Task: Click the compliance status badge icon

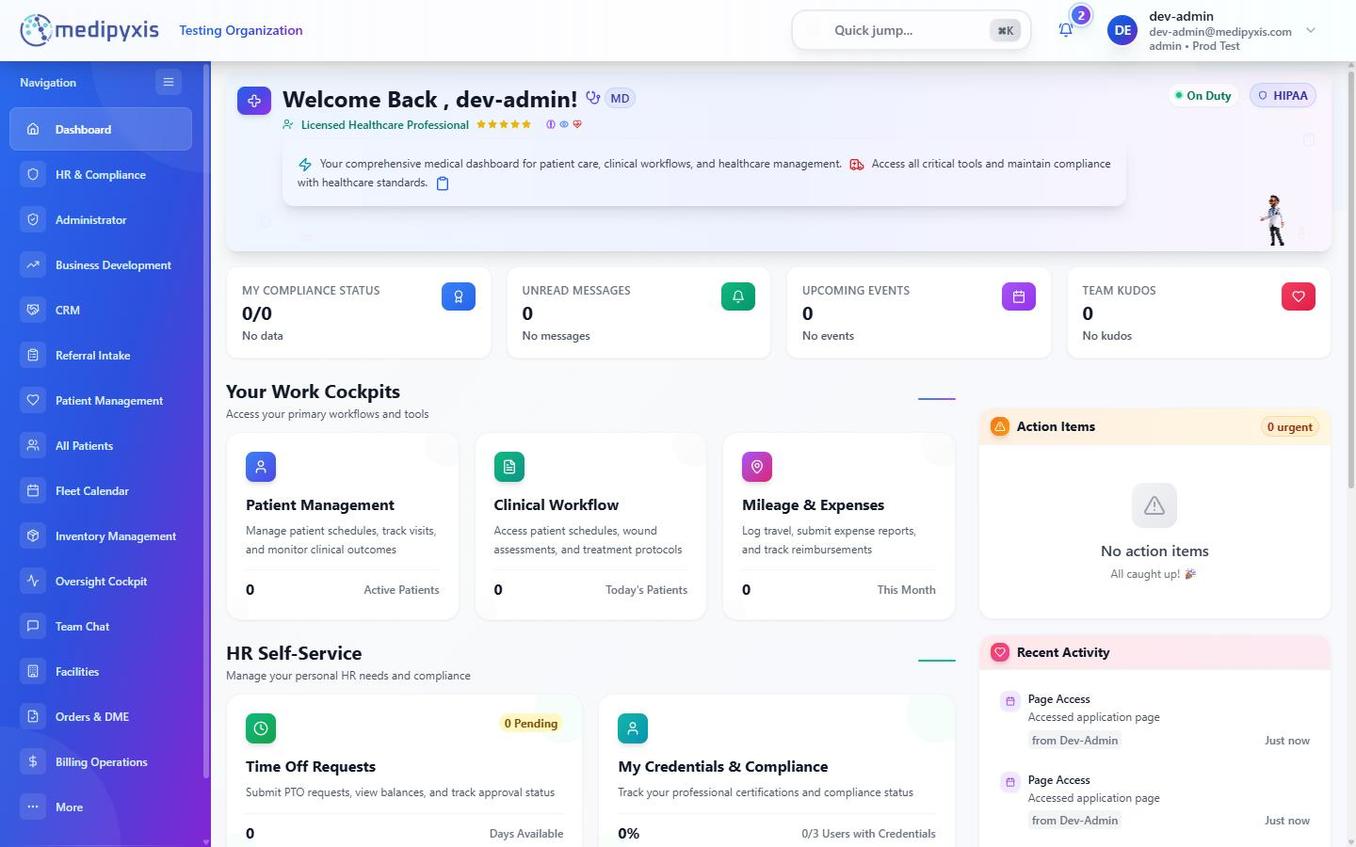Action: (459, 296)
